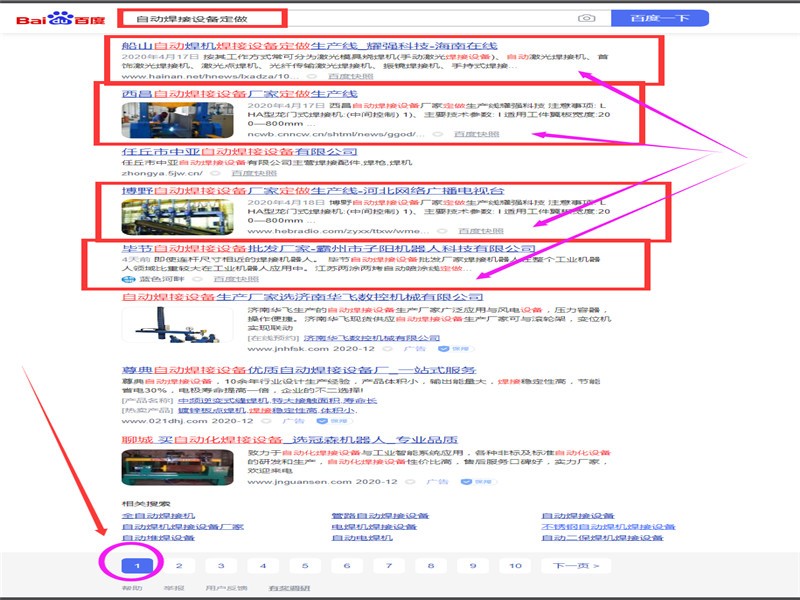This screenshot has width=800, height=600.
Task: Go to results page 7
Action: click(x=389, y=565)
